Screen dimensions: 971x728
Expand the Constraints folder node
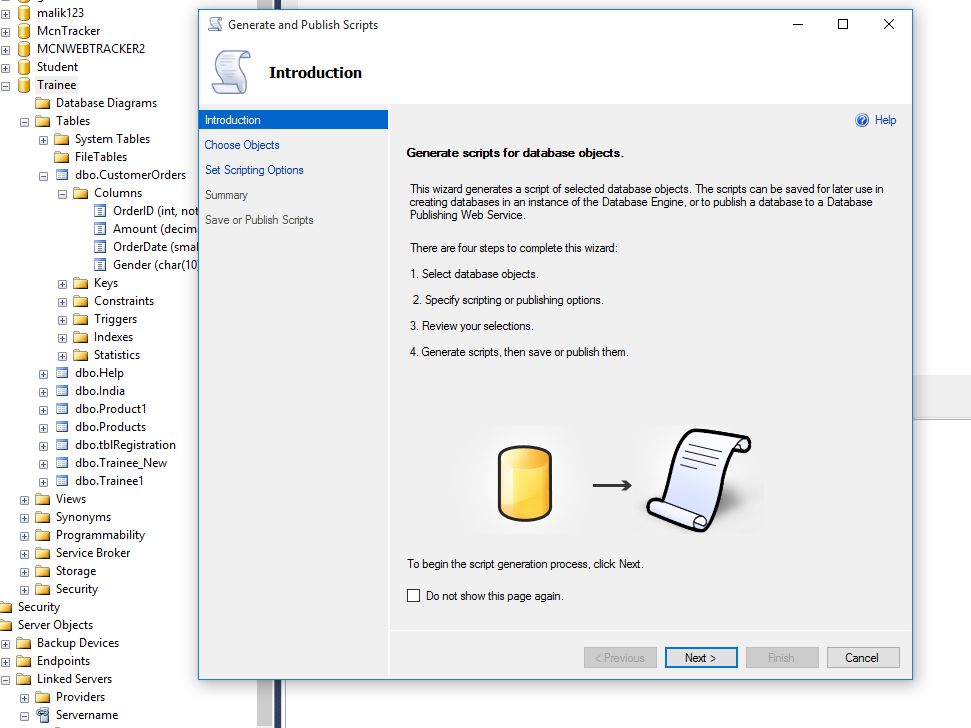click(62, 302)
